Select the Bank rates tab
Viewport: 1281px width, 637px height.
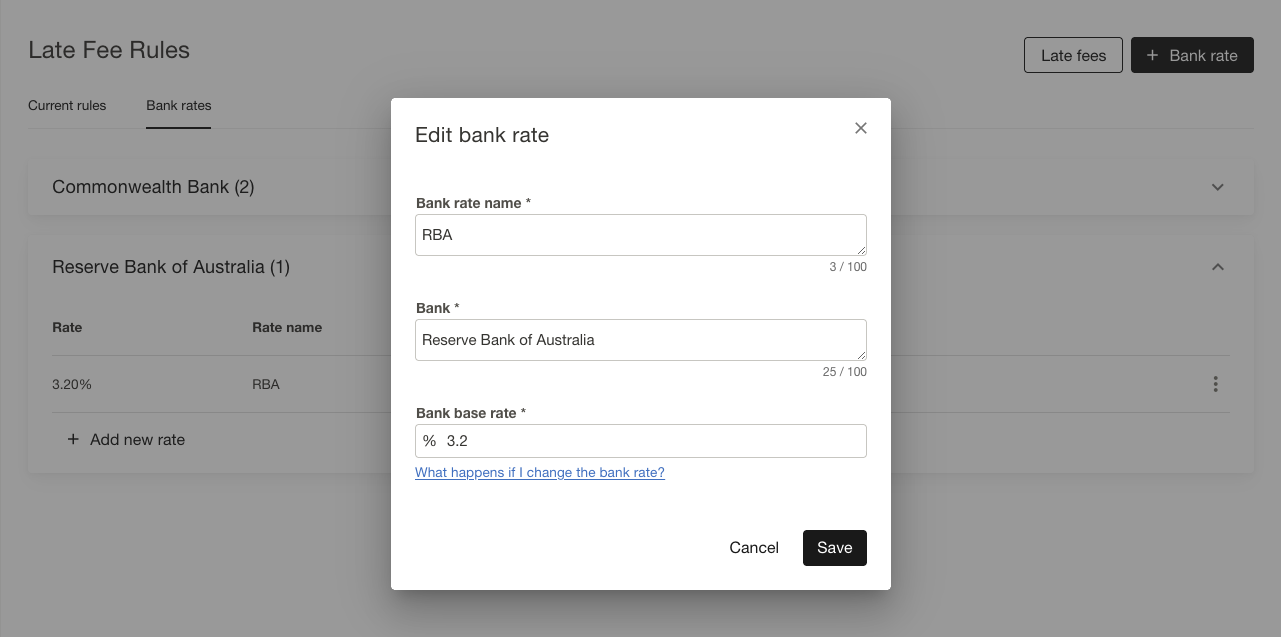pyautogui.click(x=178, y=105)
